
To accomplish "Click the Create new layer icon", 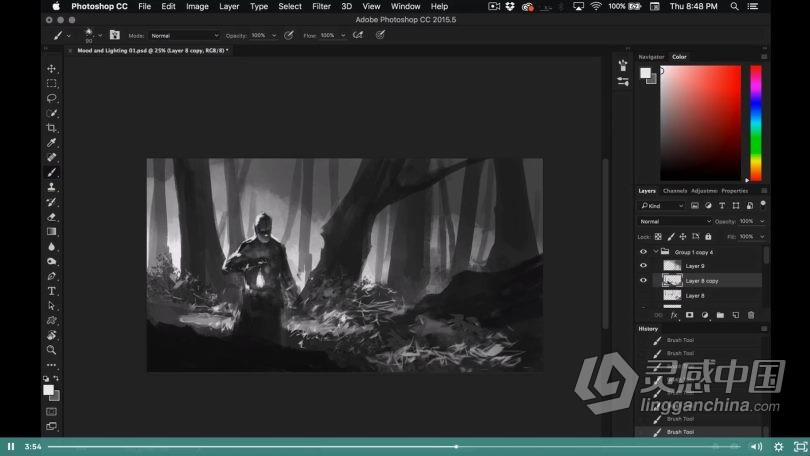I will click(x=736, y=315).
